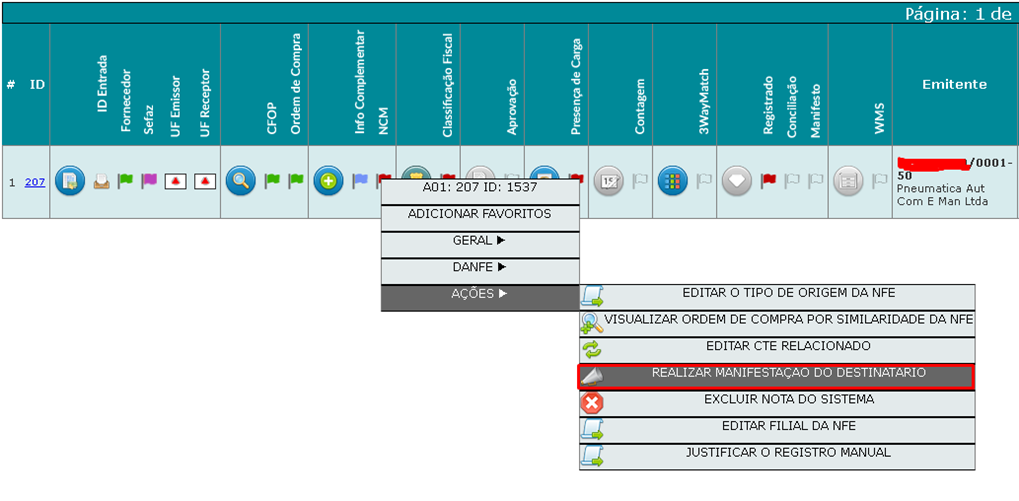Click Adicionar Favoritos in context menu
The width and height of the screenshot is (1019, 501).
click(x=479, y=214)
